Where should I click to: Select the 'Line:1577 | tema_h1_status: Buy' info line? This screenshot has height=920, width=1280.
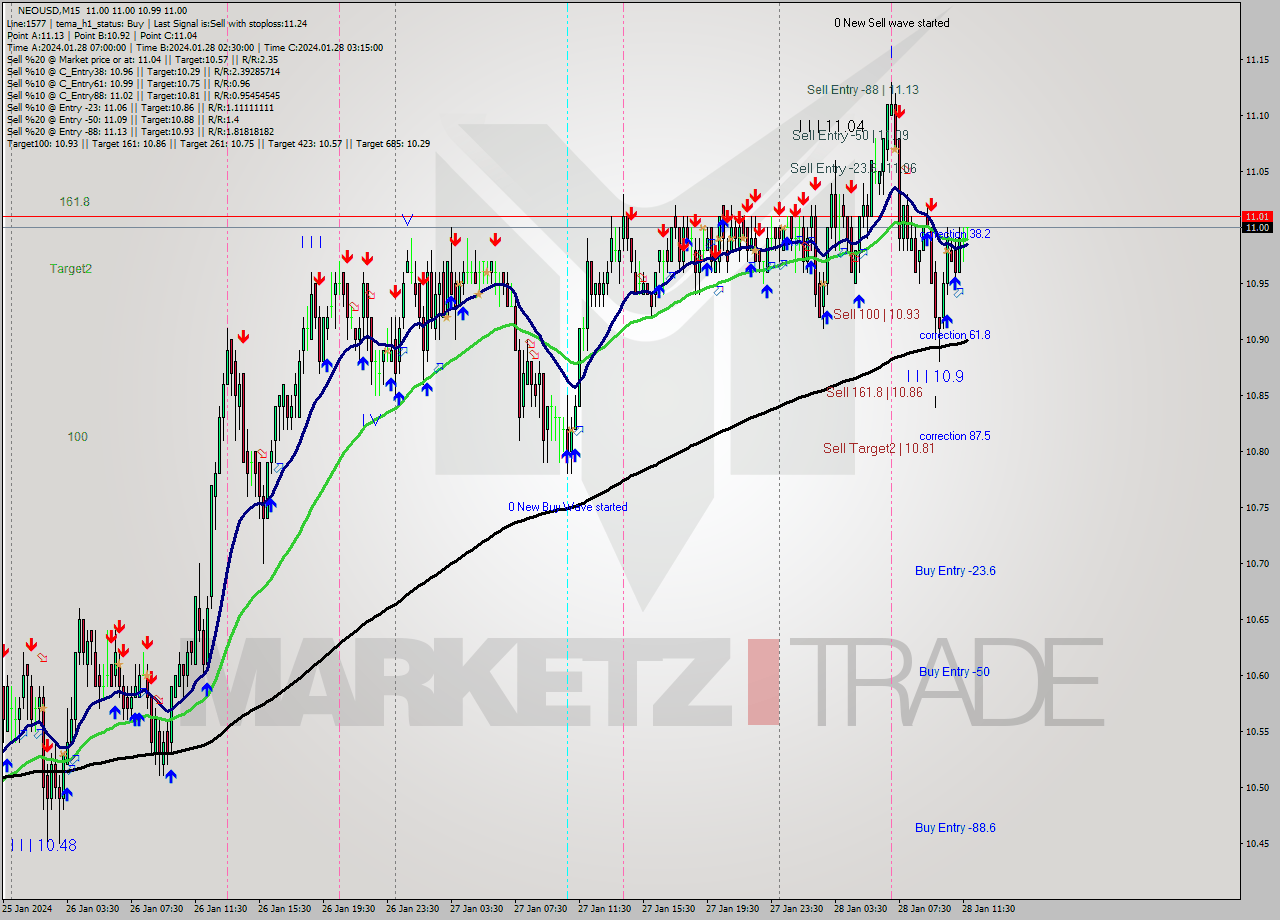pyautogui.click(x=157, y=23)
